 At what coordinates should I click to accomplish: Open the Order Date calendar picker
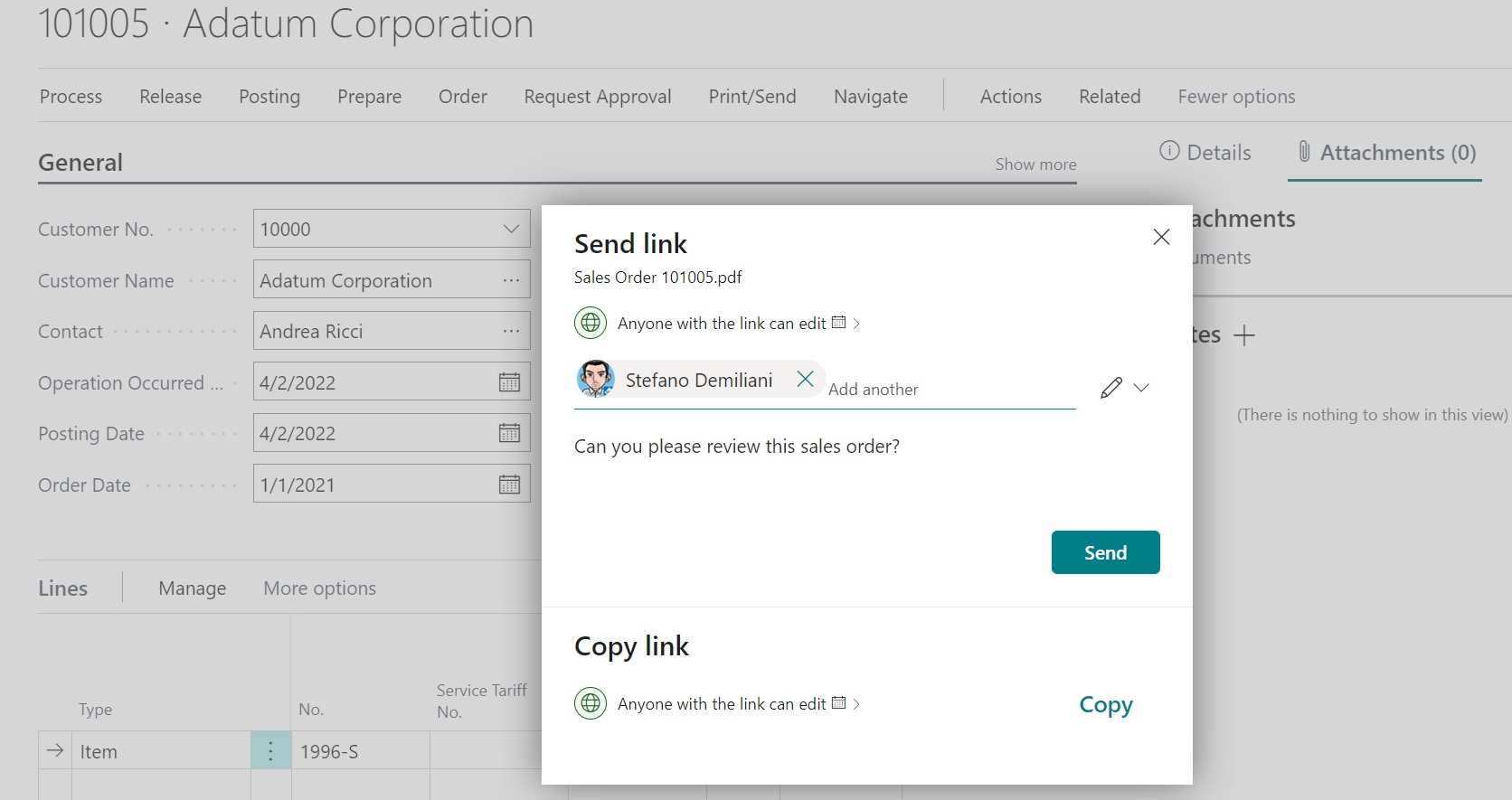[x=509, y=485]
